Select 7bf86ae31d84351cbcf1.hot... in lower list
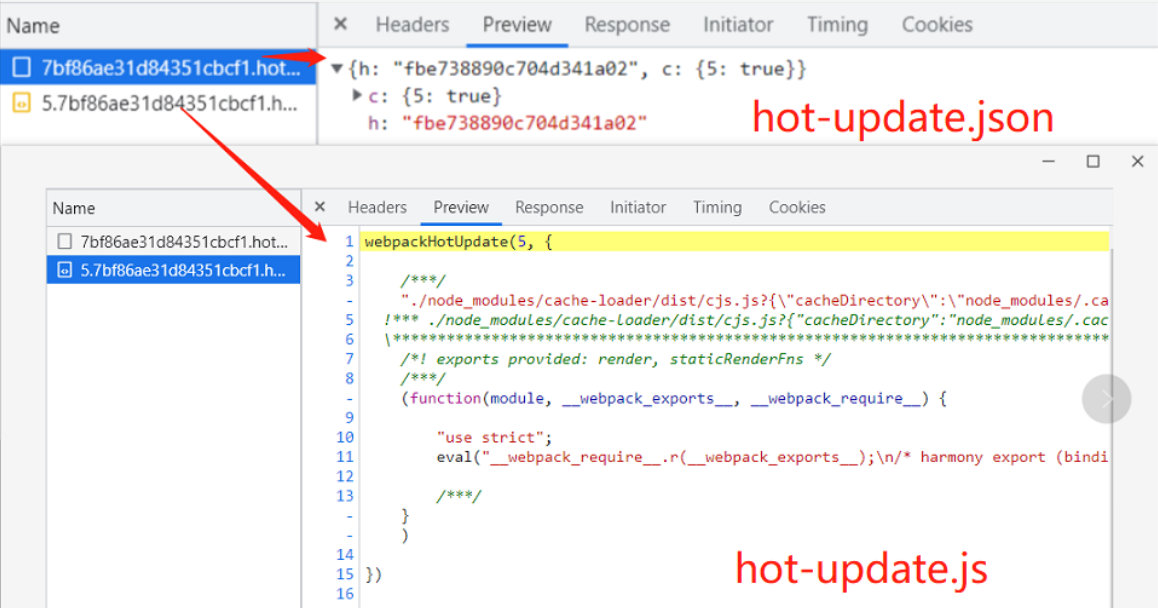This screenshot has width=1158, height=608. click(174, 242)
